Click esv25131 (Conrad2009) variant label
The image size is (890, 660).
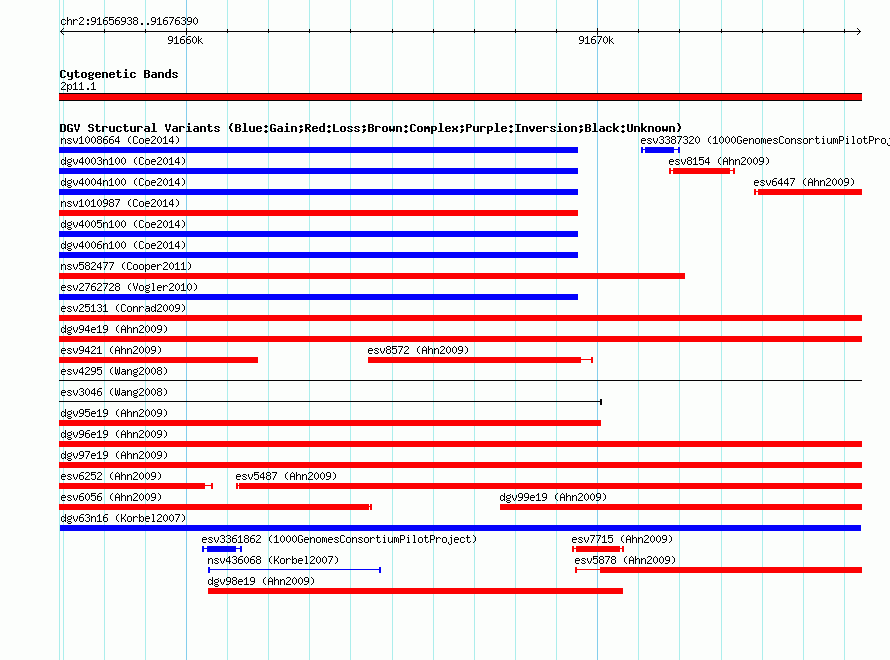coord(123,308)
